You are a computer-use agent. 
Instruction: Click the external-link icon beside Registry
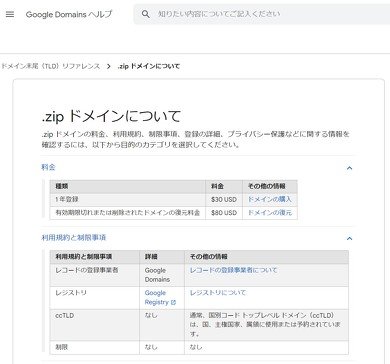(173, 302)
